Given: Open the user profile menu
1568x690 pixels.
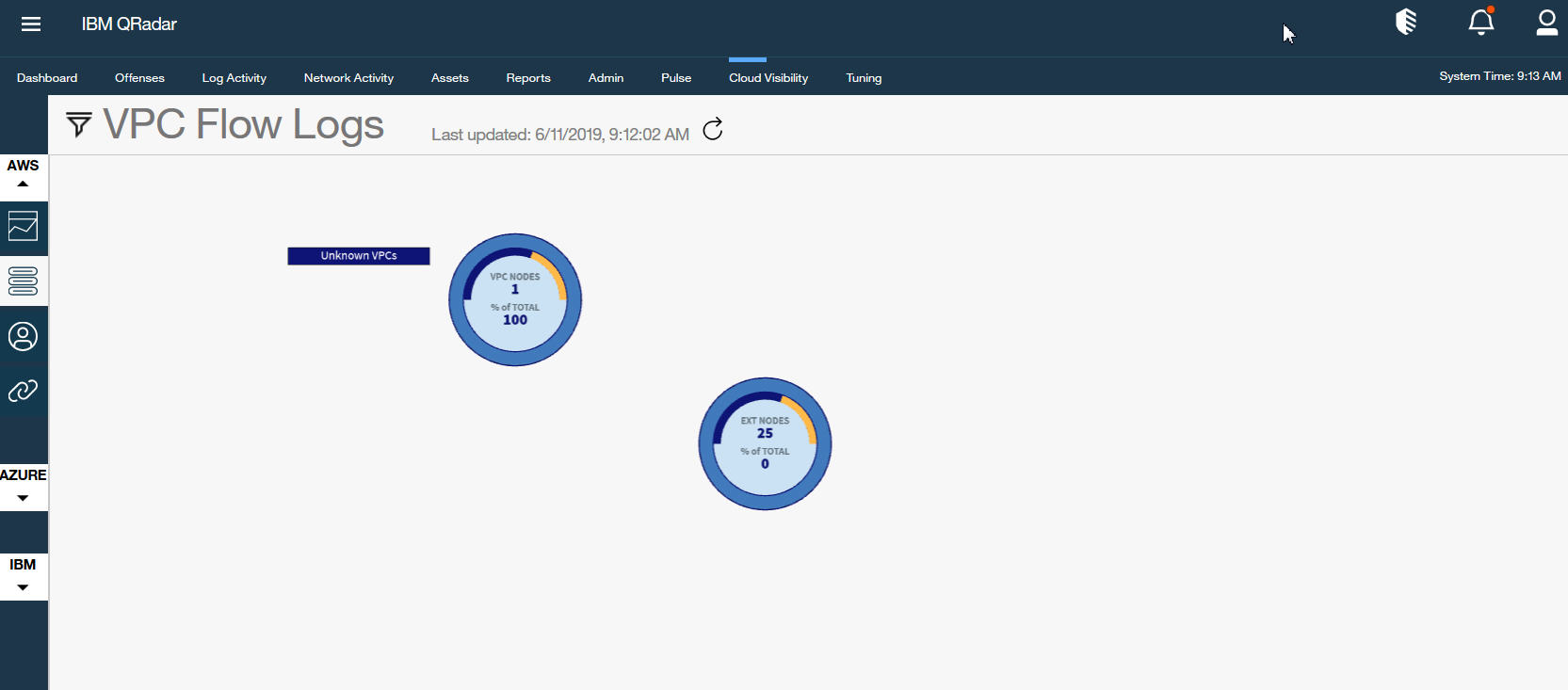Looking at the screenshot, I should [1546, 22].
